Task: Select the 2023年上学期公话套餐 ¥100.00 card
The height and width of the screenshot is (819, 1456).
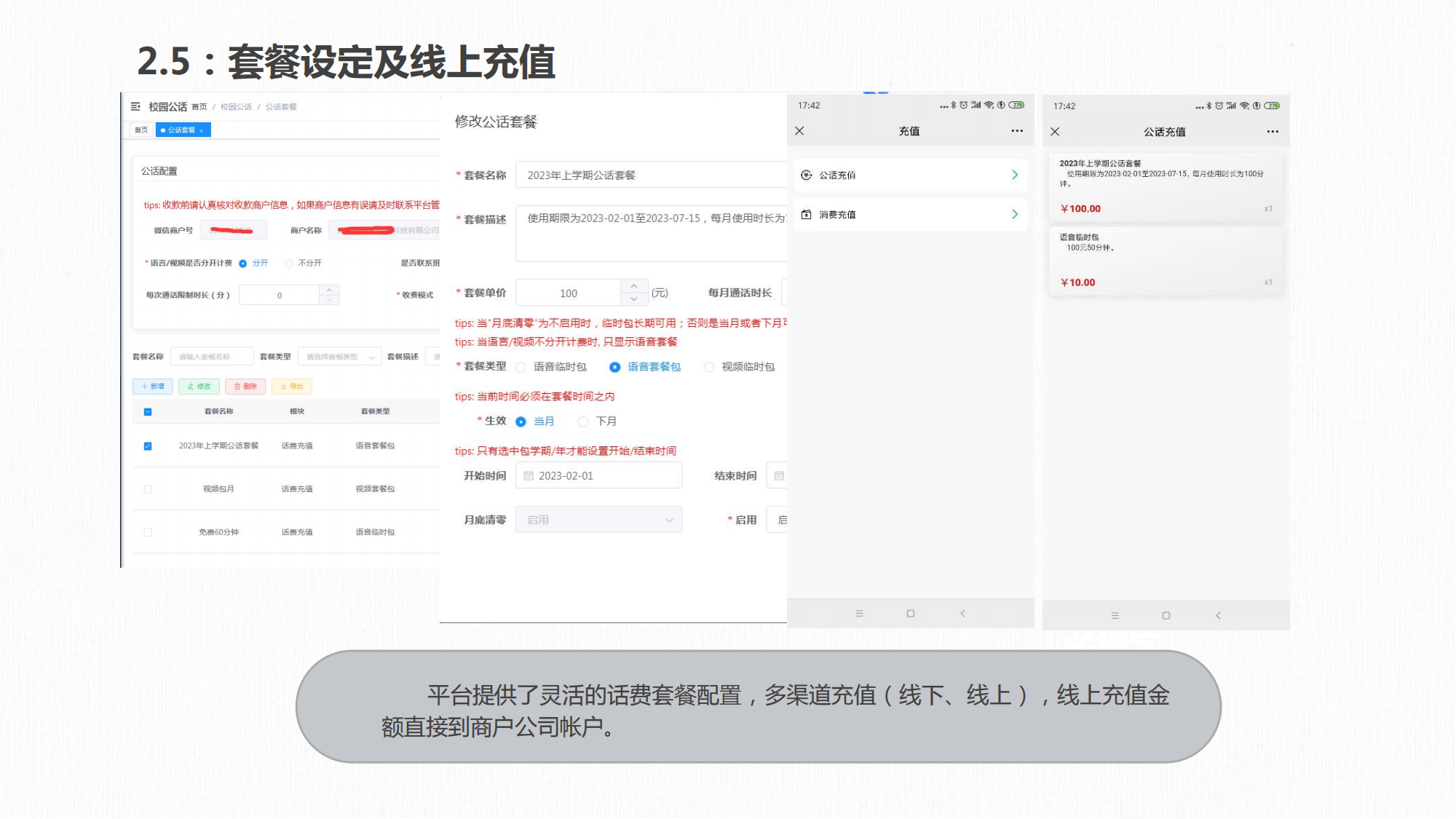Action: point(1166,186)
